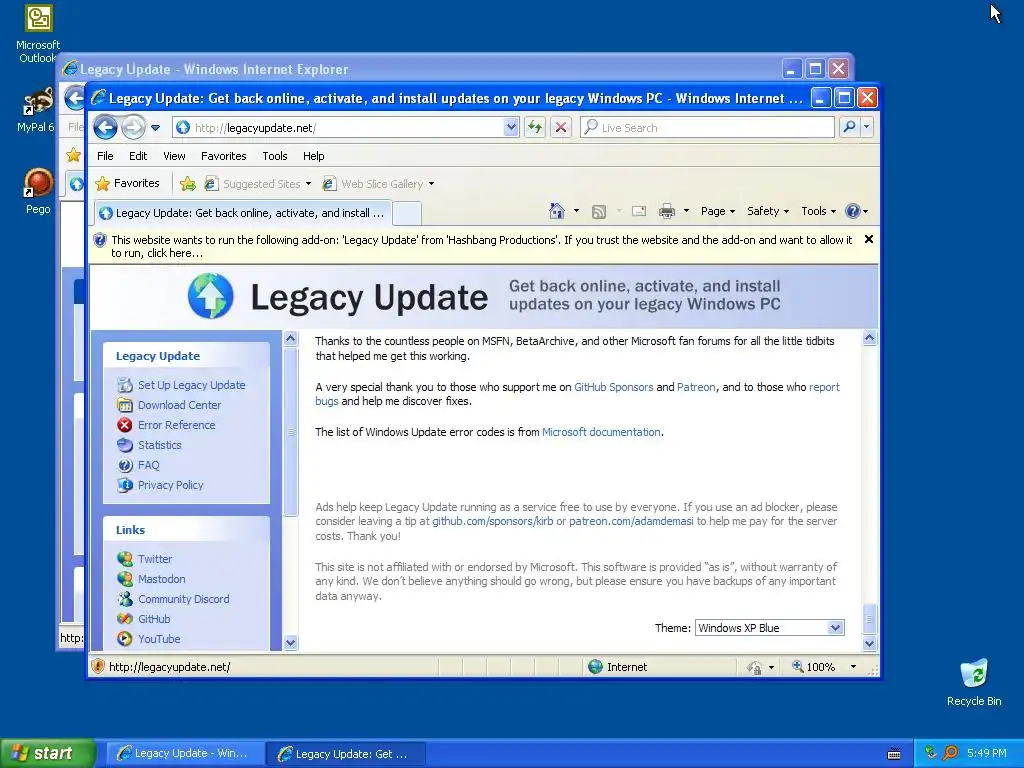1024x768 pixels.
Task: Open the GitHub Sponsors link
Action: (x=613, y=387)
